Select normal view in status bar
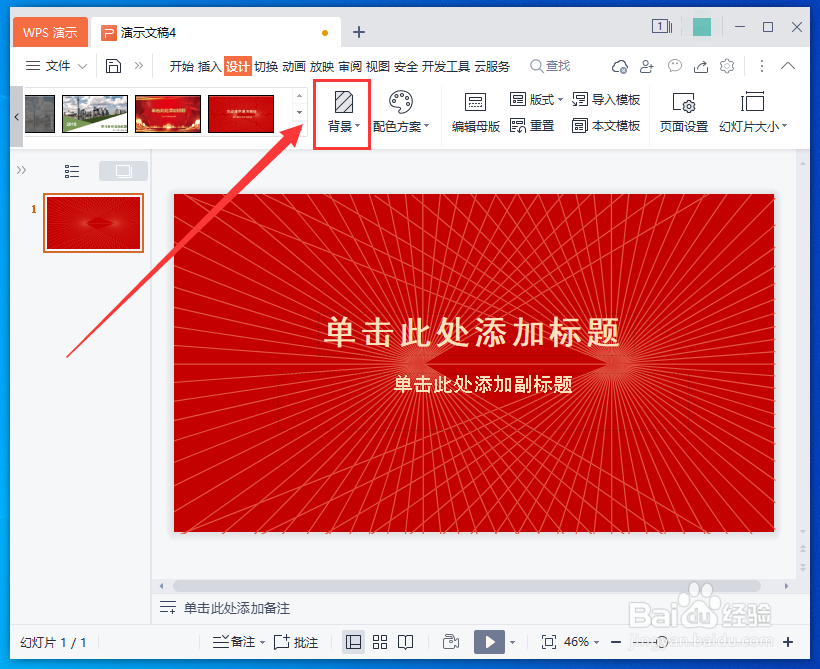 click(354, 642)
